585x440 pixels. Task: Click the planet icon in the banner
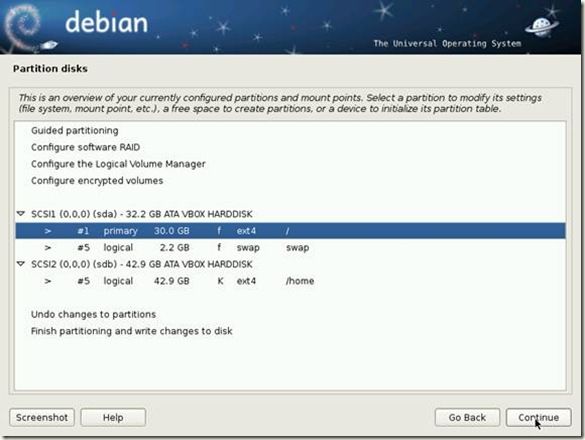pos(541,27)
